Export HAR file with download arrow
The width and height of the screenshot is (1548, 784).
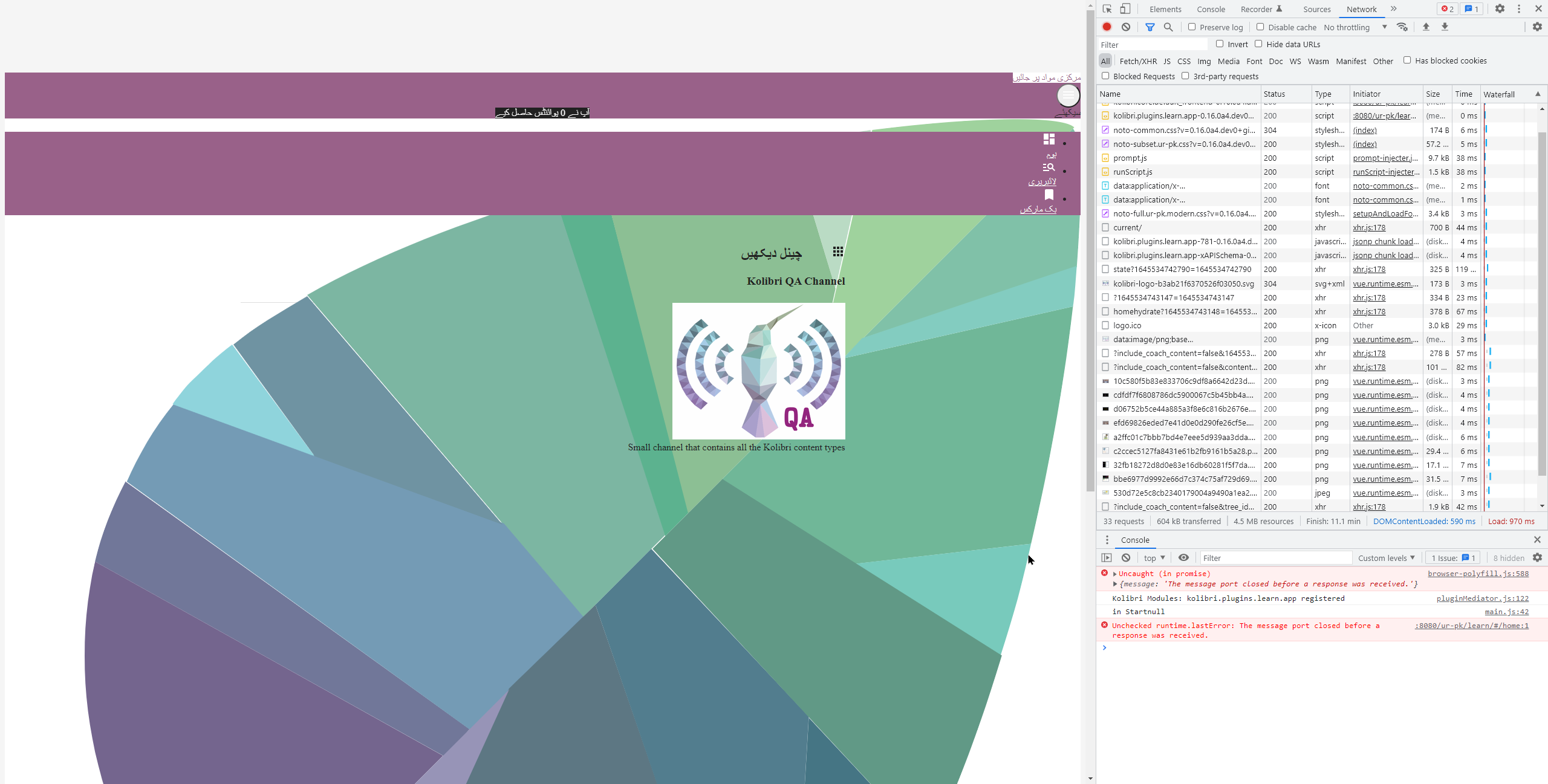pos(1445,27)
